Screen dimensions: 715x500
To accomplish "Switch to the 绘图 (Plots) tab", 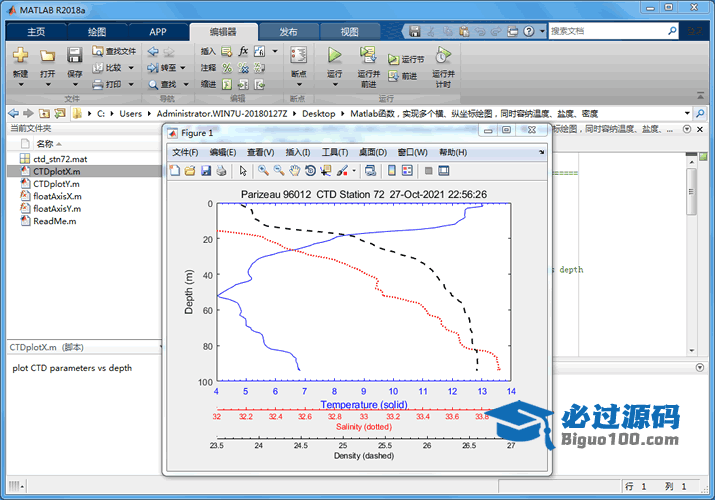I will (x=97, y=32).
